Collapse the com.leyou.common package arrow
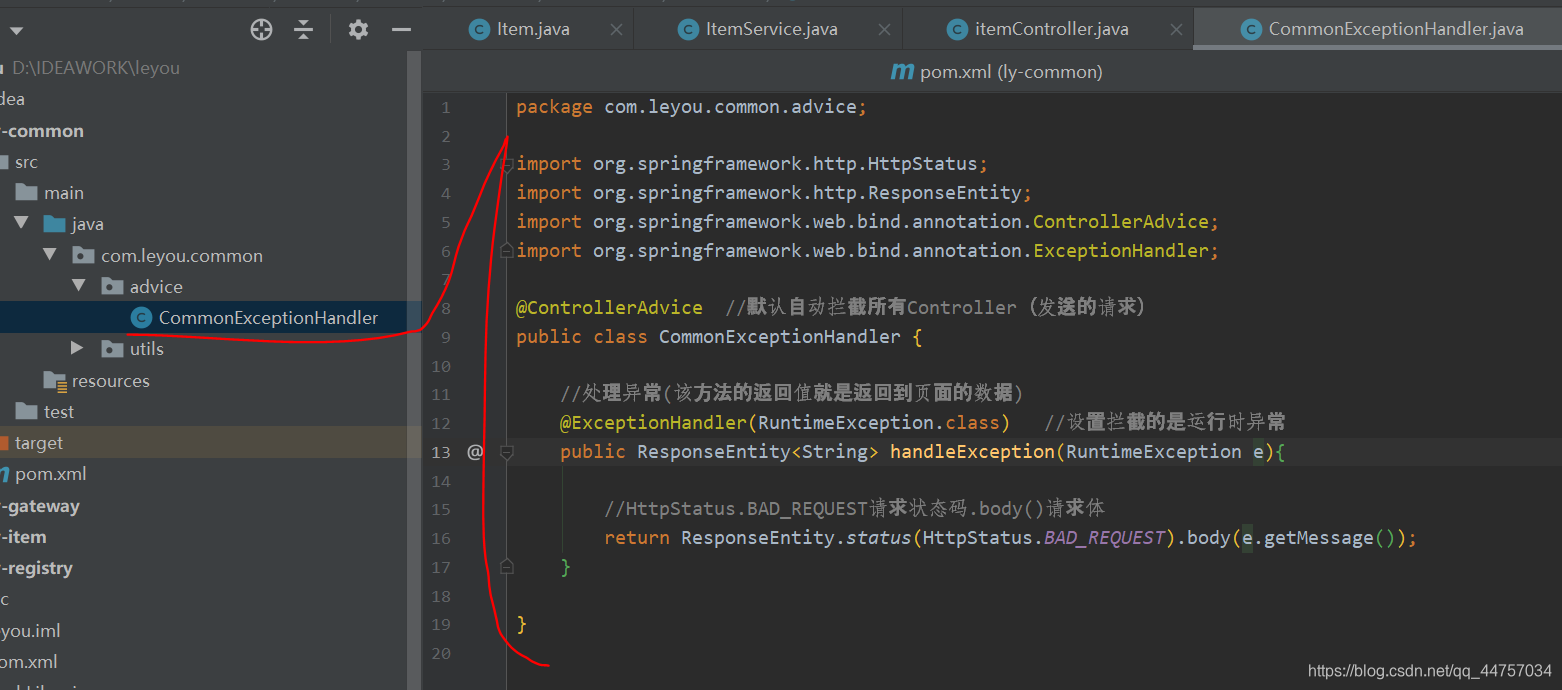The height and width of the screenshot is (690, 1562). click(50, 255)
